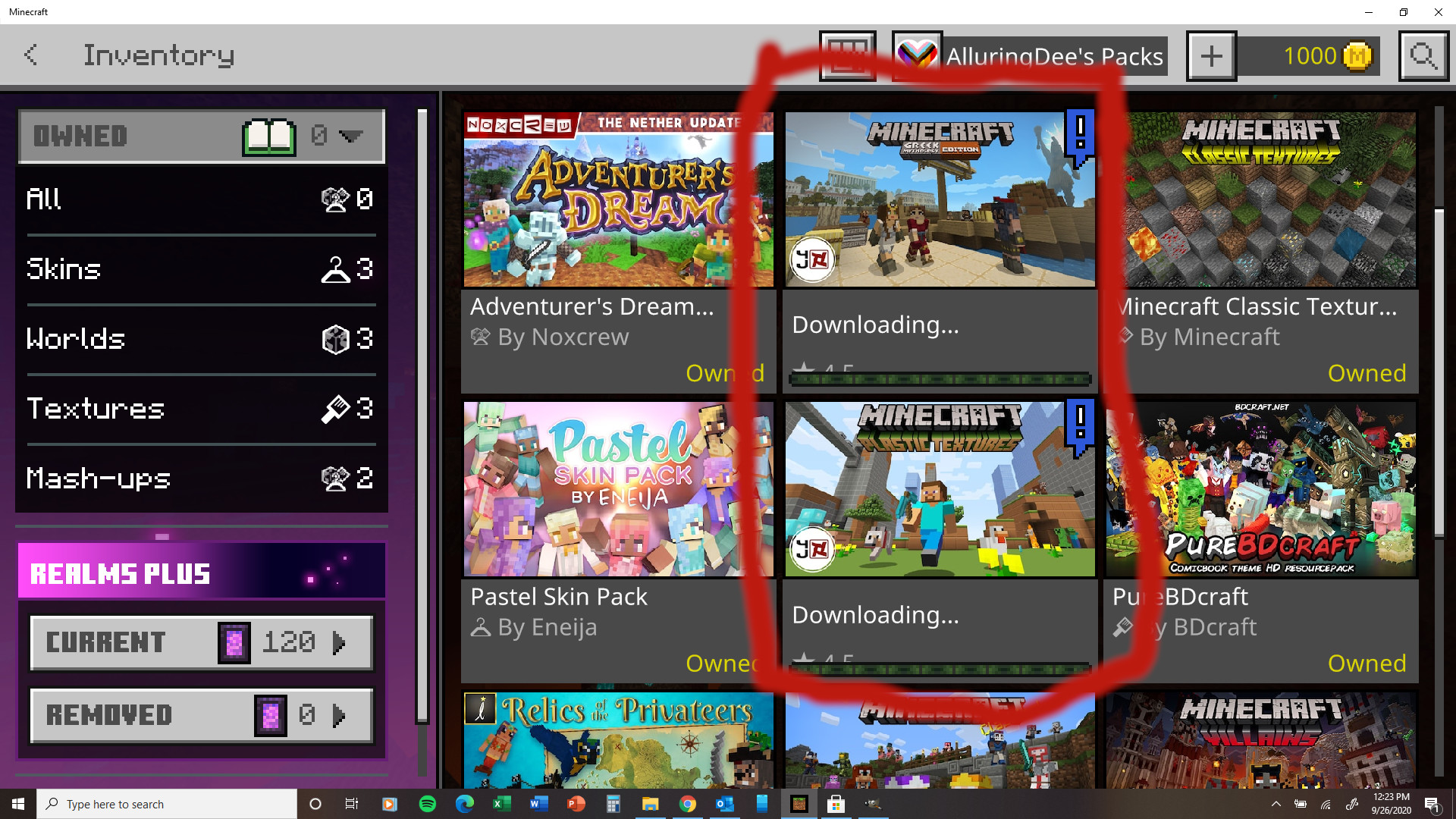Screen dimensions: 1456x819
Task: Open Spotify from the taskbar
Action: 427,804
